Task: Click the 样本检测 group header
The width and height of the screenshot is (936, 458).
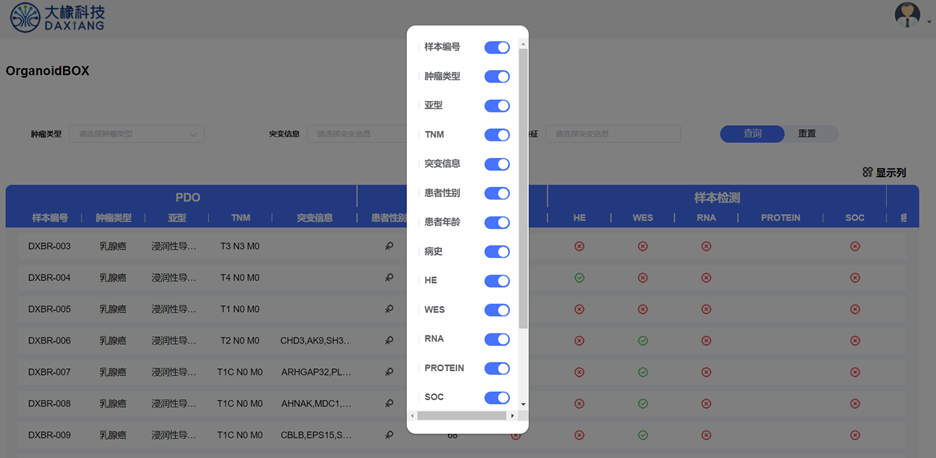Action: pyautogui.click(x=717, y=198)
